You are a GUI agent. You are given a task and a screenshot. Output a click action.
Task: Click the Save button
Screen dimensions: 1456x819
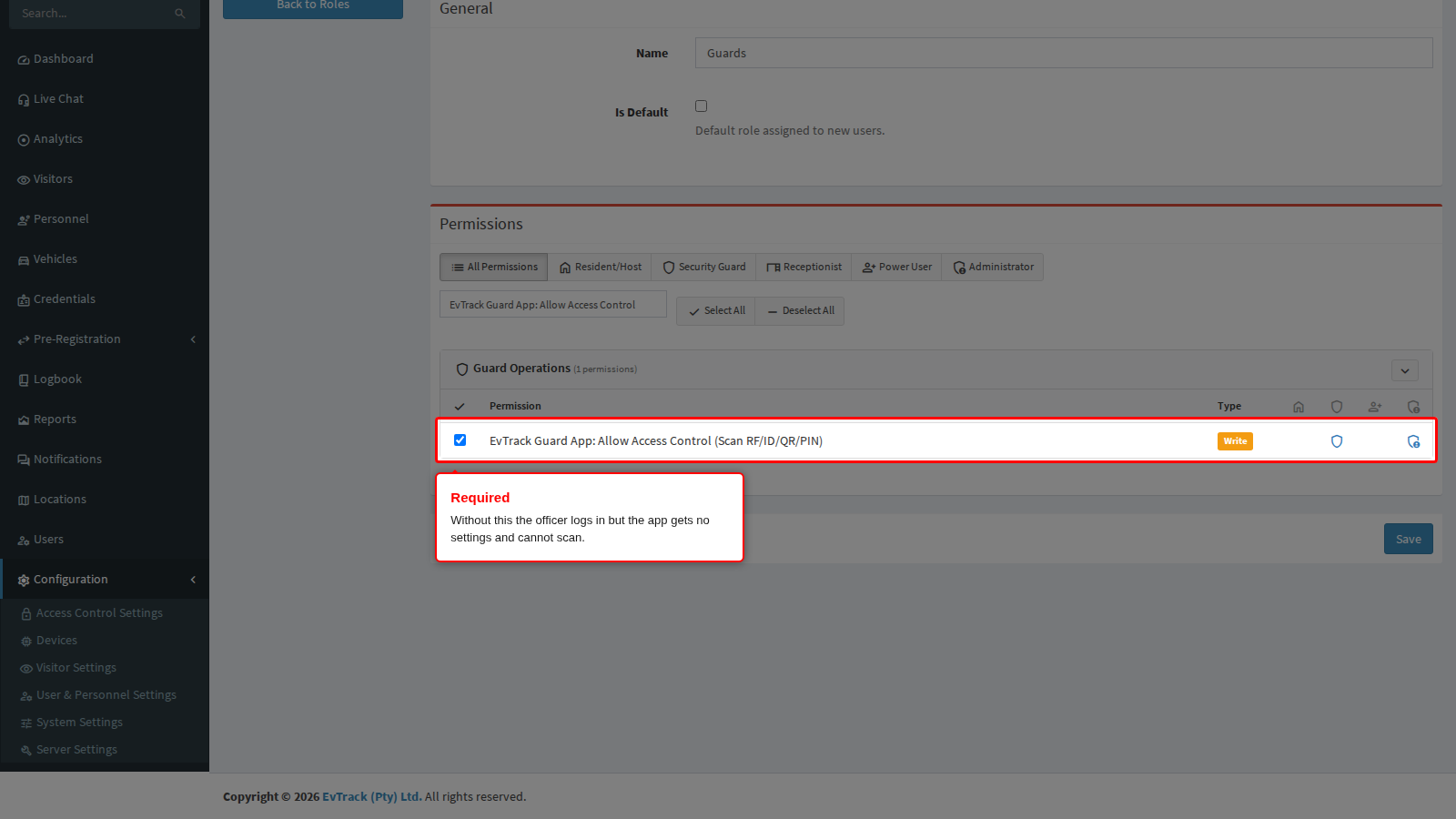pos(1409,539)
